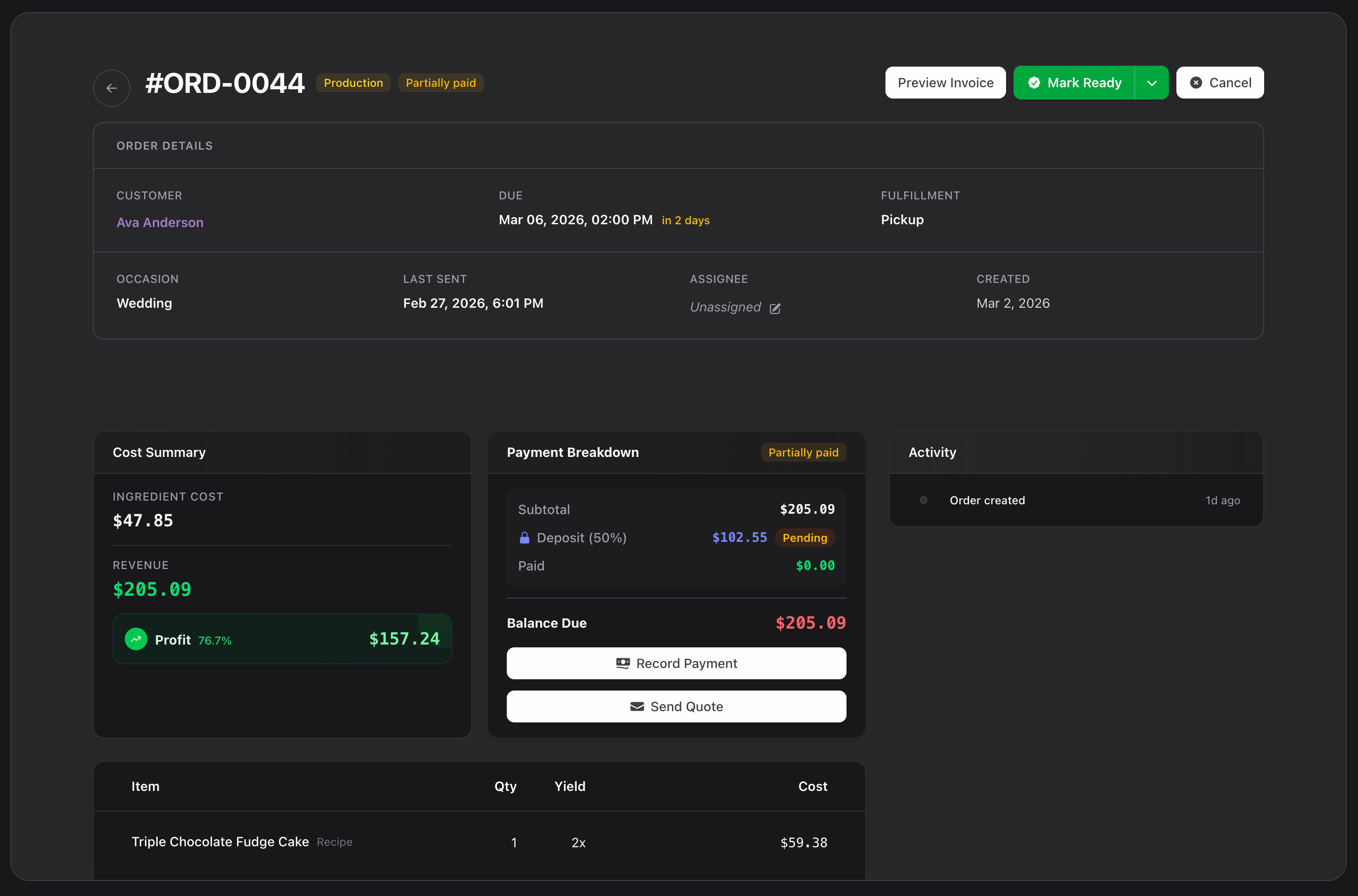Click the Pending status pill on the deposit
This screenshot has height=896, width=1358.
tap(805, 538)
